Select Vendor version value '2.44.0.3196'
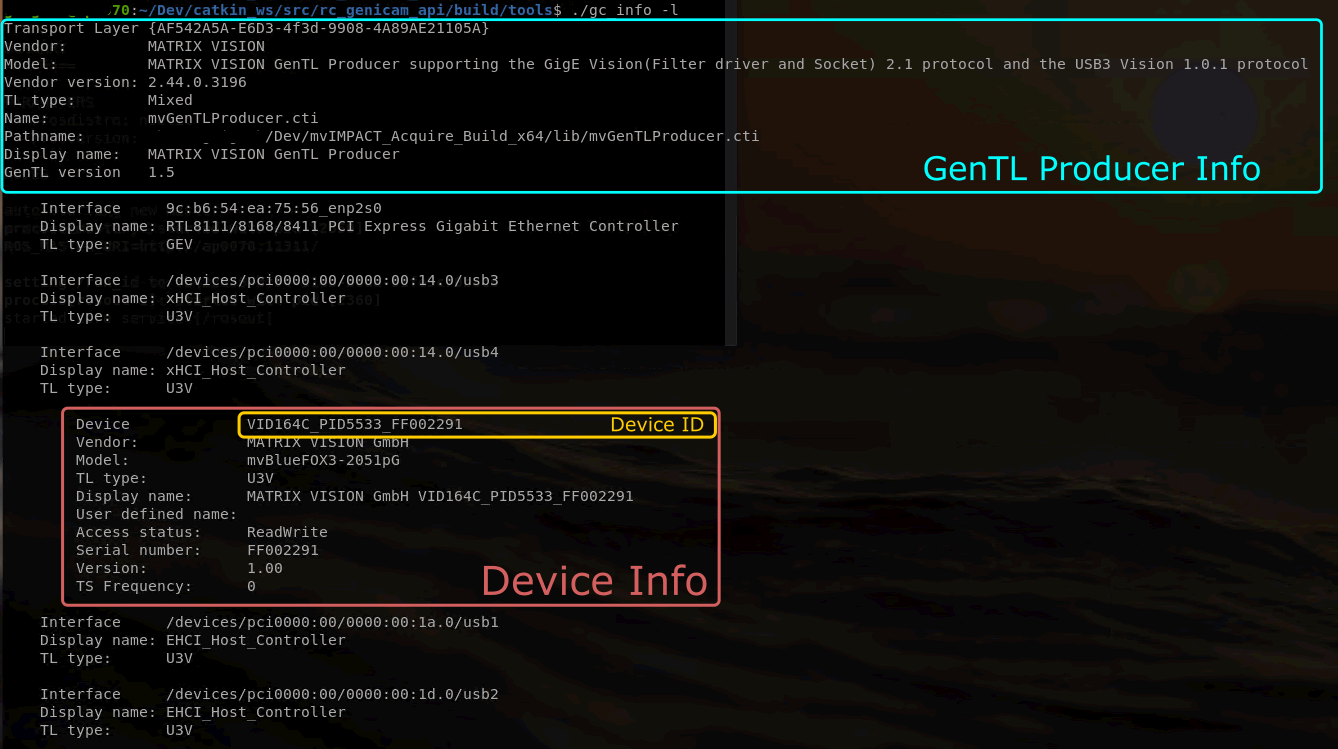1338x749 pixels. pos(197,82)
